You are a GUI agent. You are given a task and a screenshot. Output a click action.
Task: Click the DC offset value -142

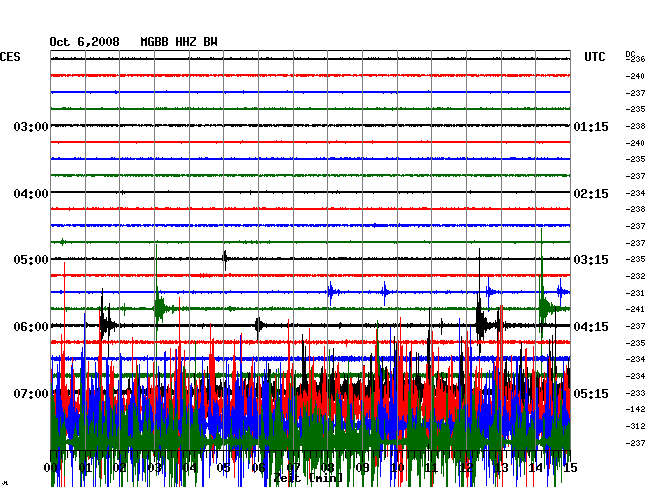pyautogui.click(x=635, y=409)
